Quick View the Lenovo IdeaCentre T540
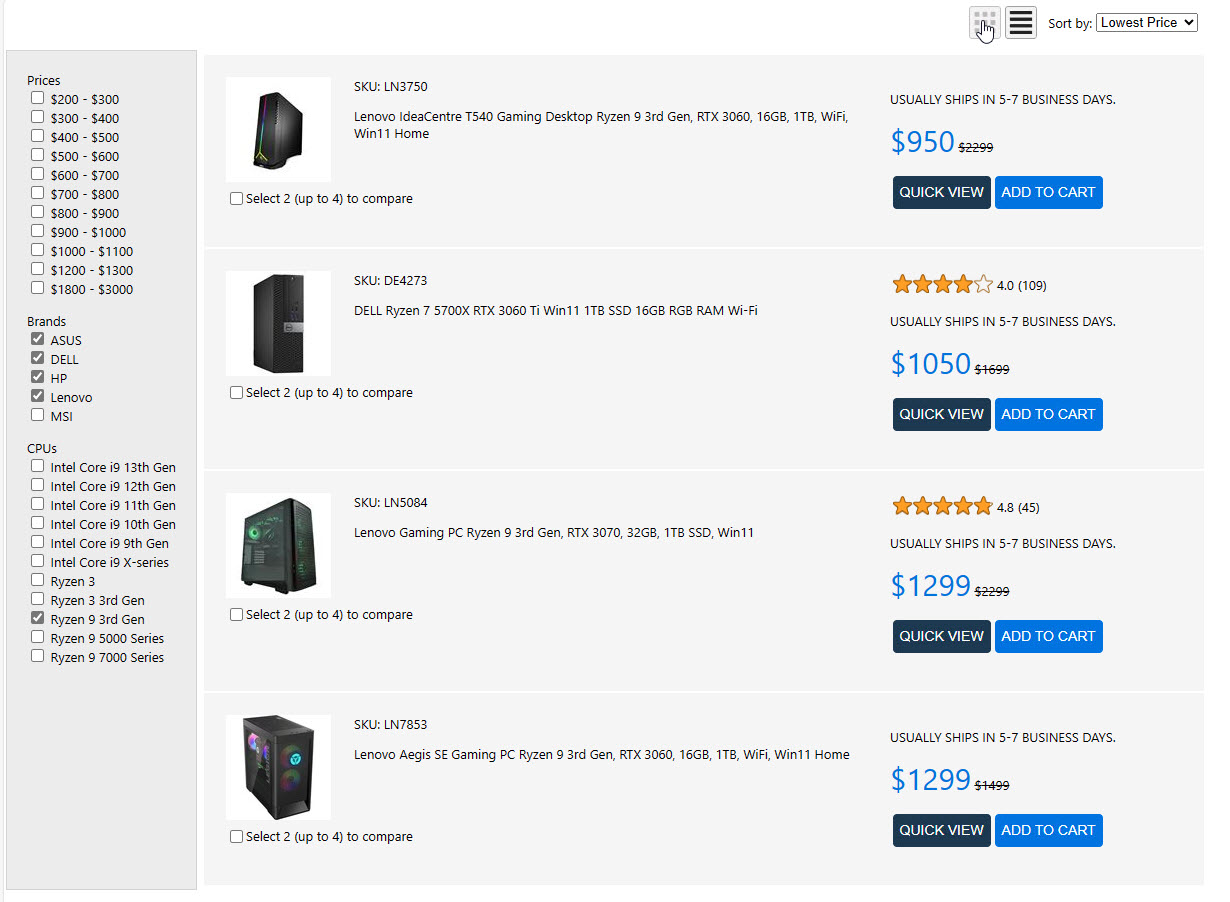Viewport: 1230px width, 902px height. pos(941,192)
